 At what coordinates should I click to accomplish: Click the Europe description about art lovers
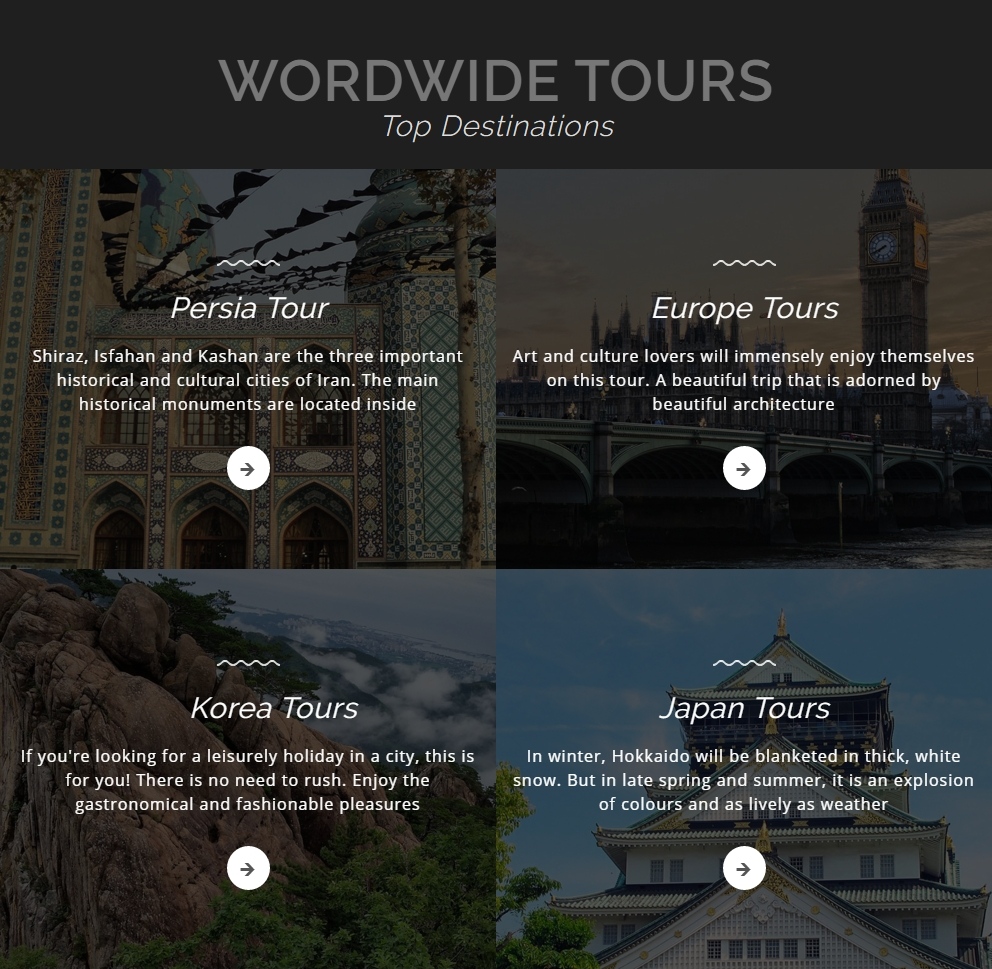pos(743,380)
